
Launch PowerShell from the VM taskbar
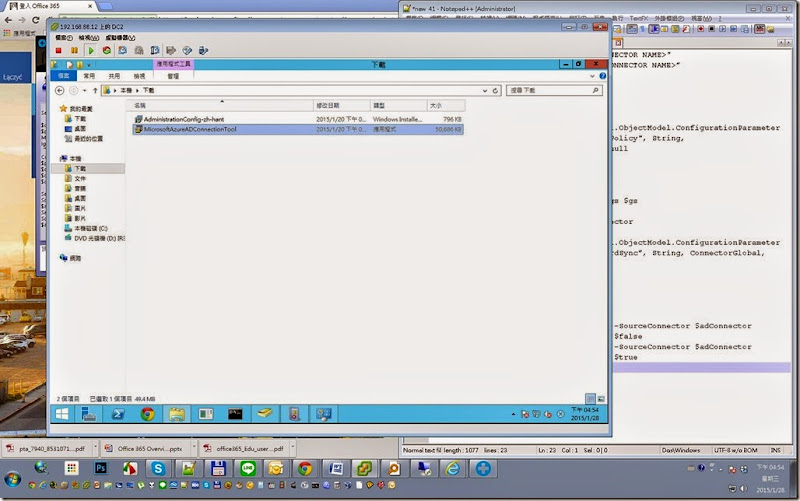[x=118, y=414]
